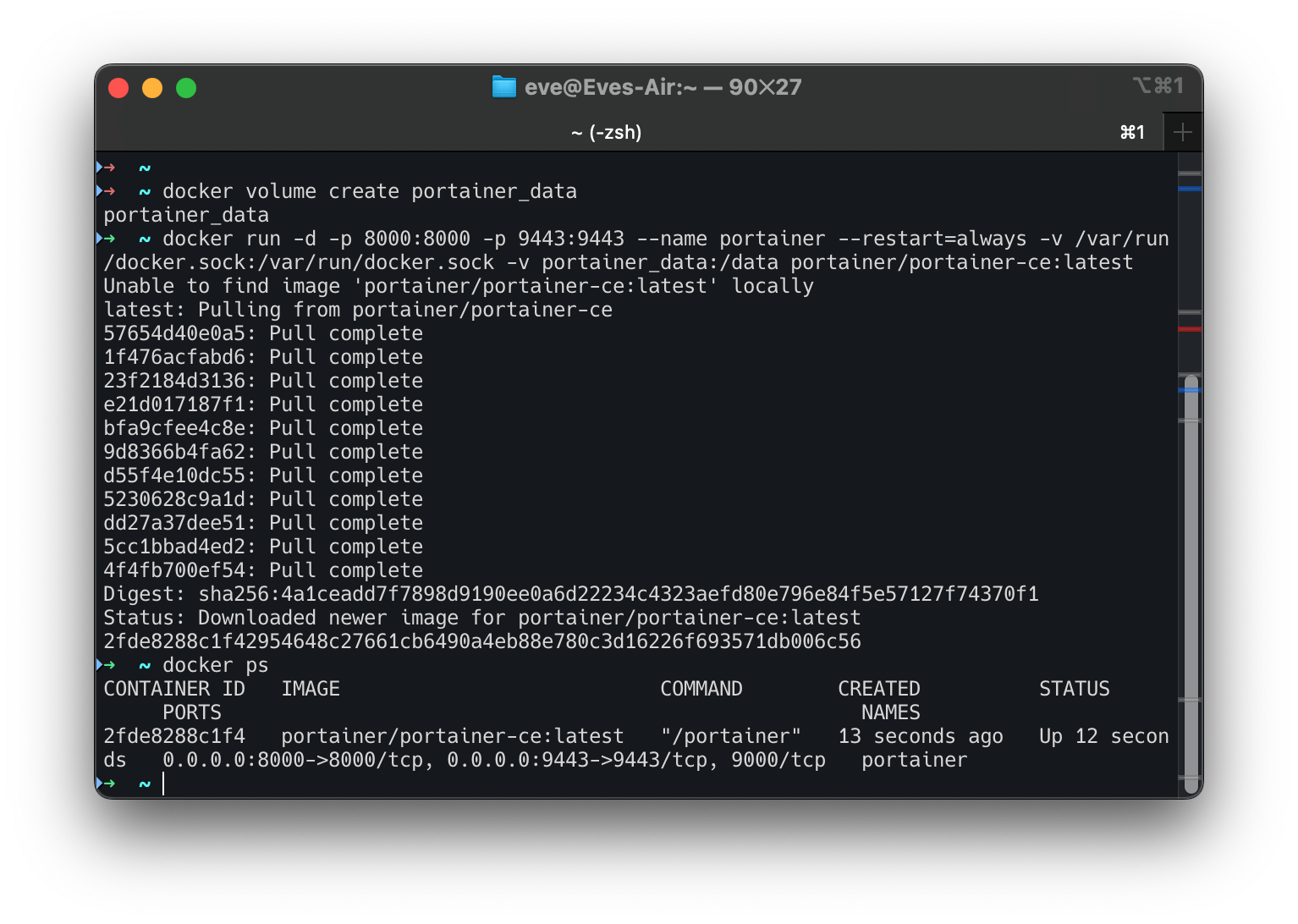This screenshot has height=924, width=1298.
Task: Click the yellow minimize window button
Action: pos(152,88)
